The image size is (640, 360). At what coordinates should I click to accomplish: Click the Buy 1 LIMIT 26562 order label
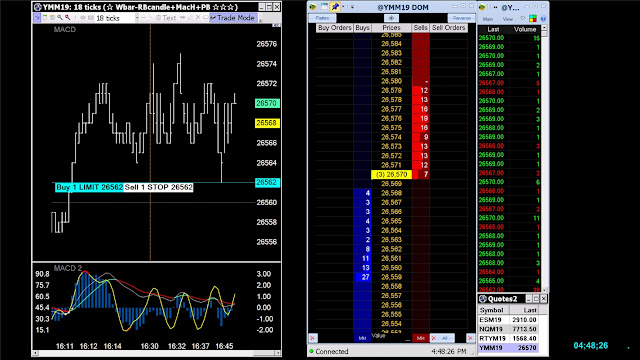89,187
